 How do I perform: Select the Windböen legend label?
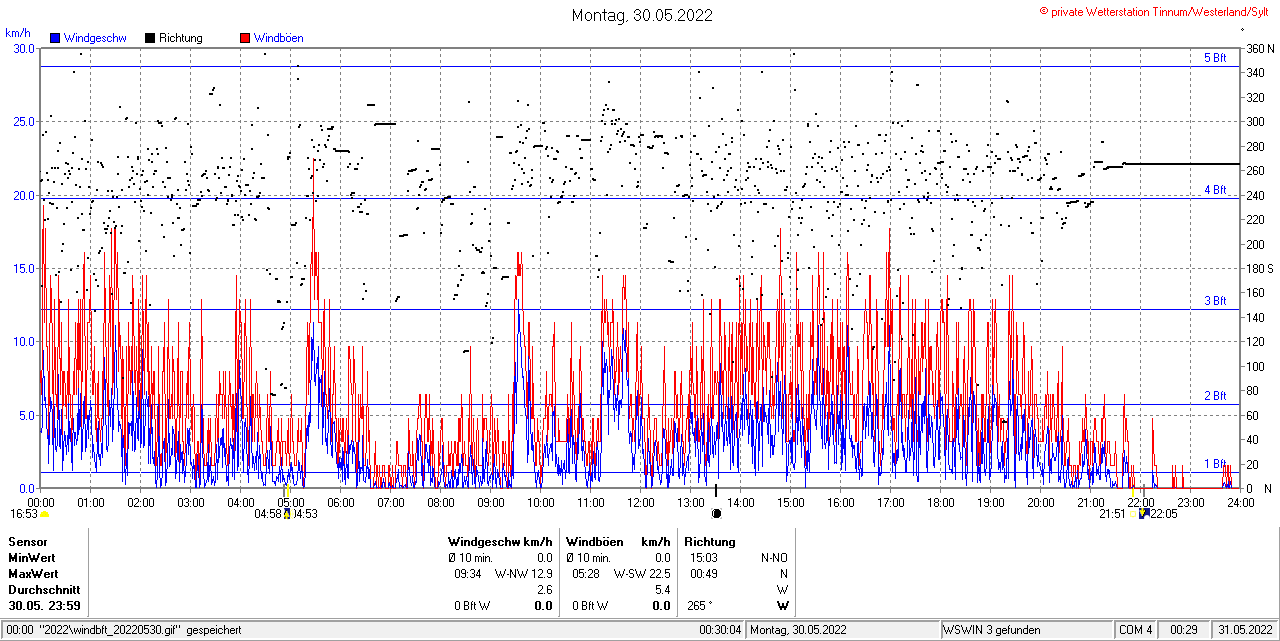click(x=278, y=38)
